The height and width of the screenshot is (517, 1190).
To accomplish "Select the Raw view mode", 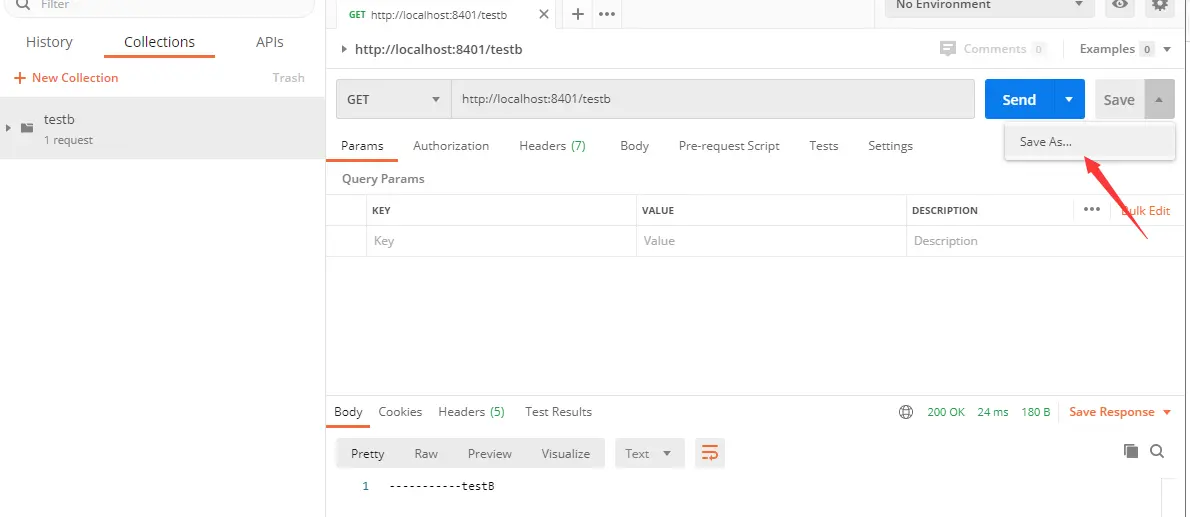I will 426,453.
